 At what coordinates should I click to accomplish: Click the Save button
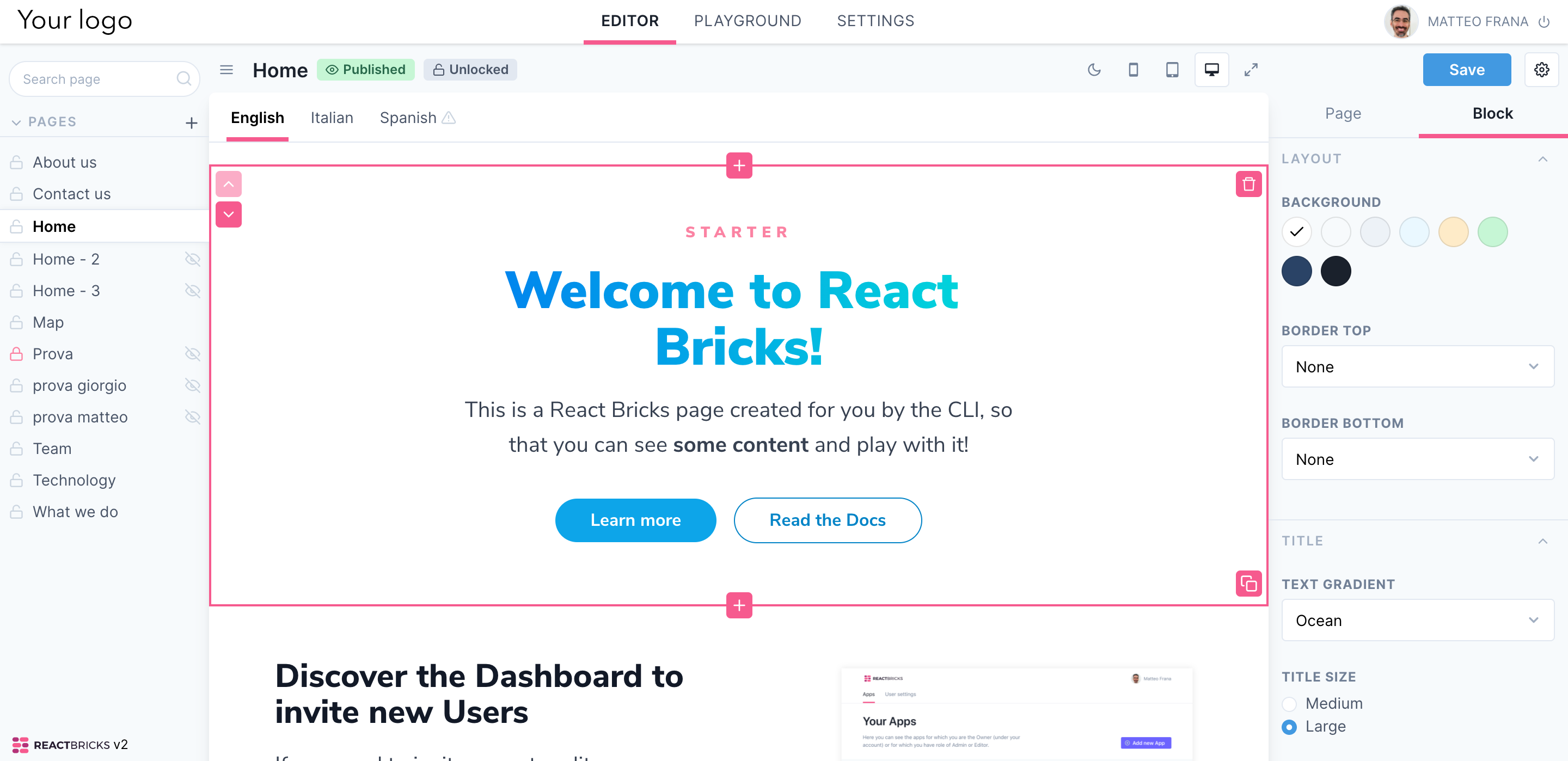tap(1467, 69)
